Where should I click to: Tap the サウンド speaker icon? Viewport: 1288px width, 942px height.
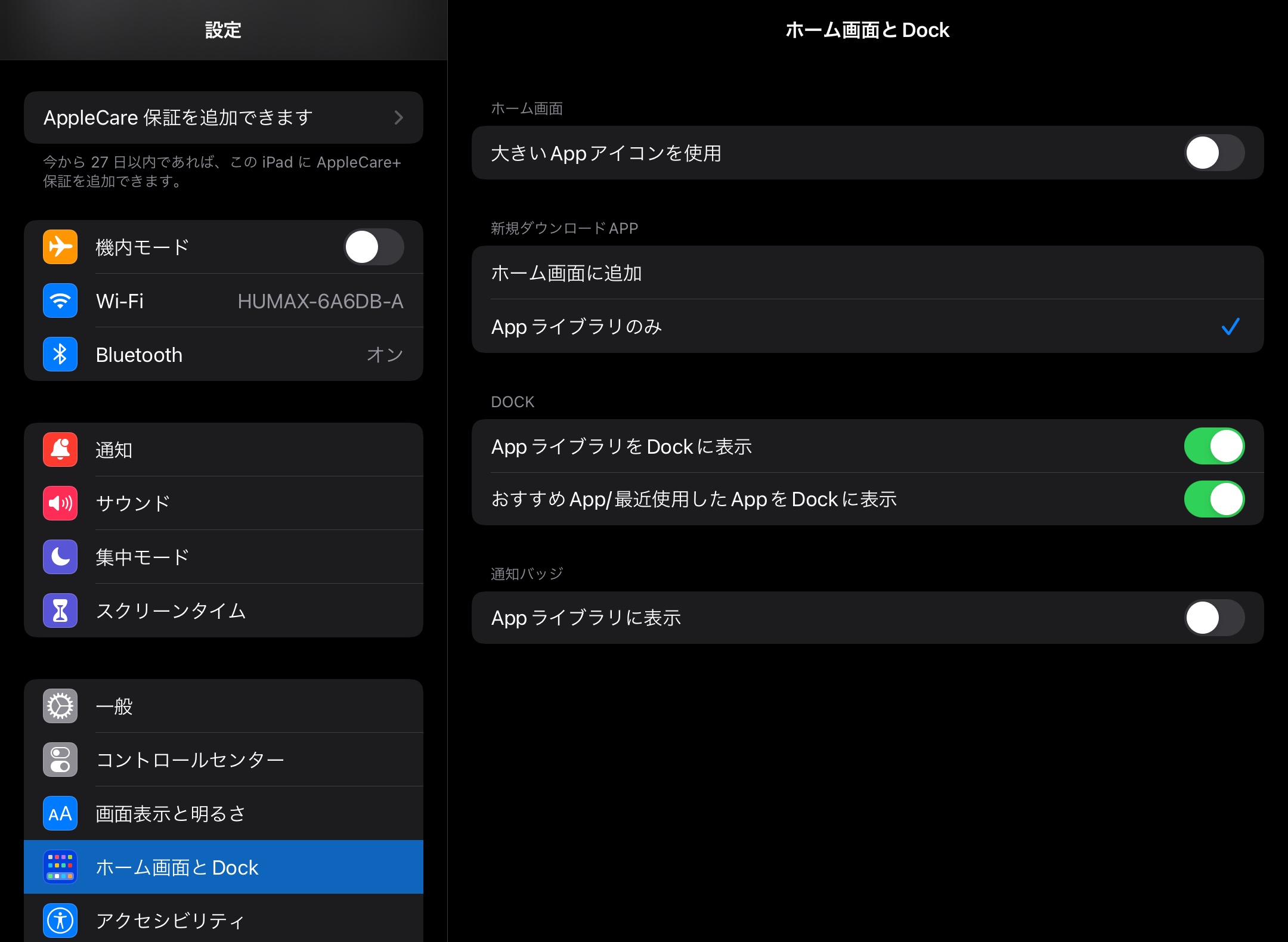(x=60, y=503)
